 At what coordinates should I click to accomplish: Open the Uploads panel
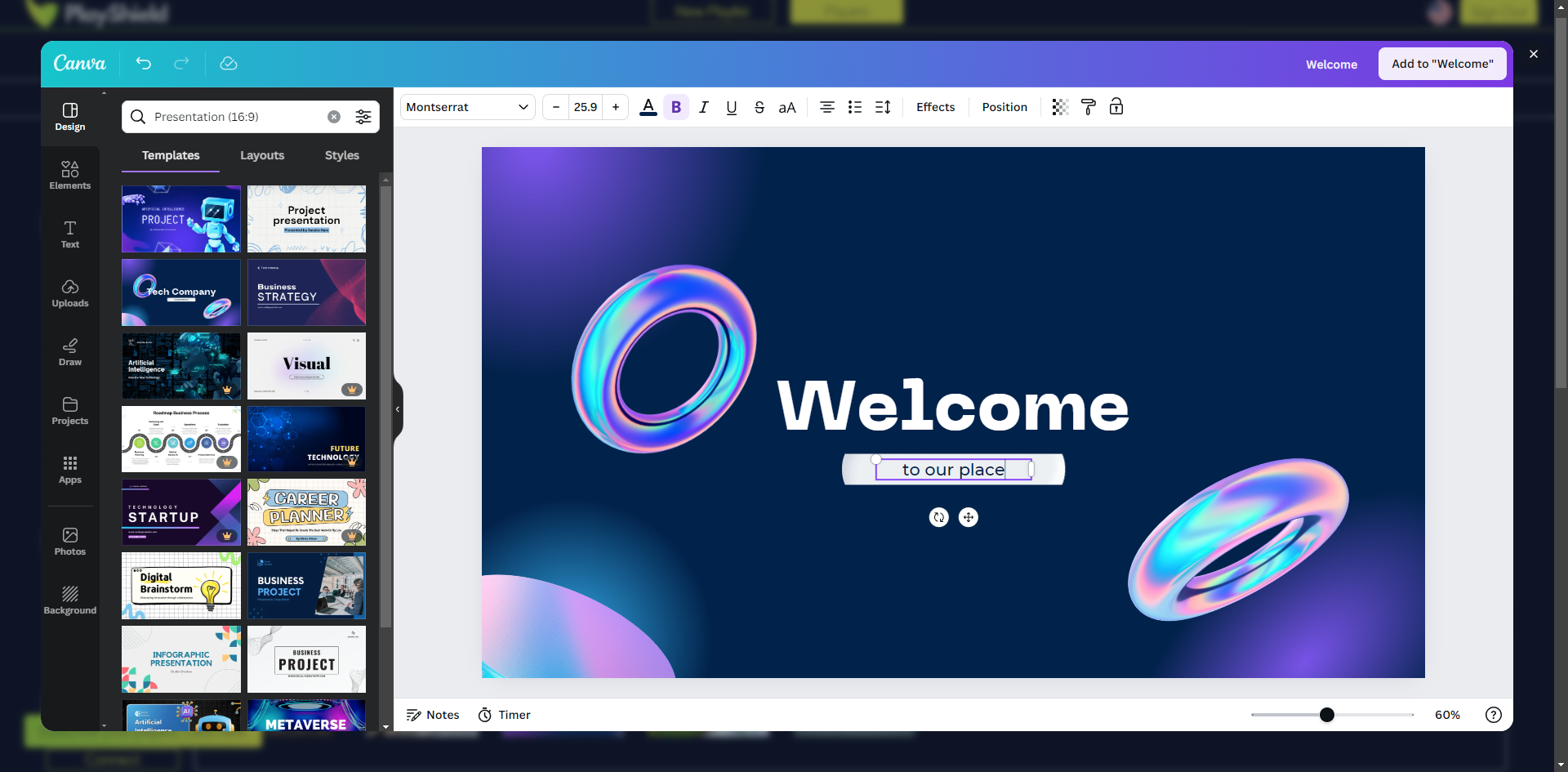tap(70, 293)
